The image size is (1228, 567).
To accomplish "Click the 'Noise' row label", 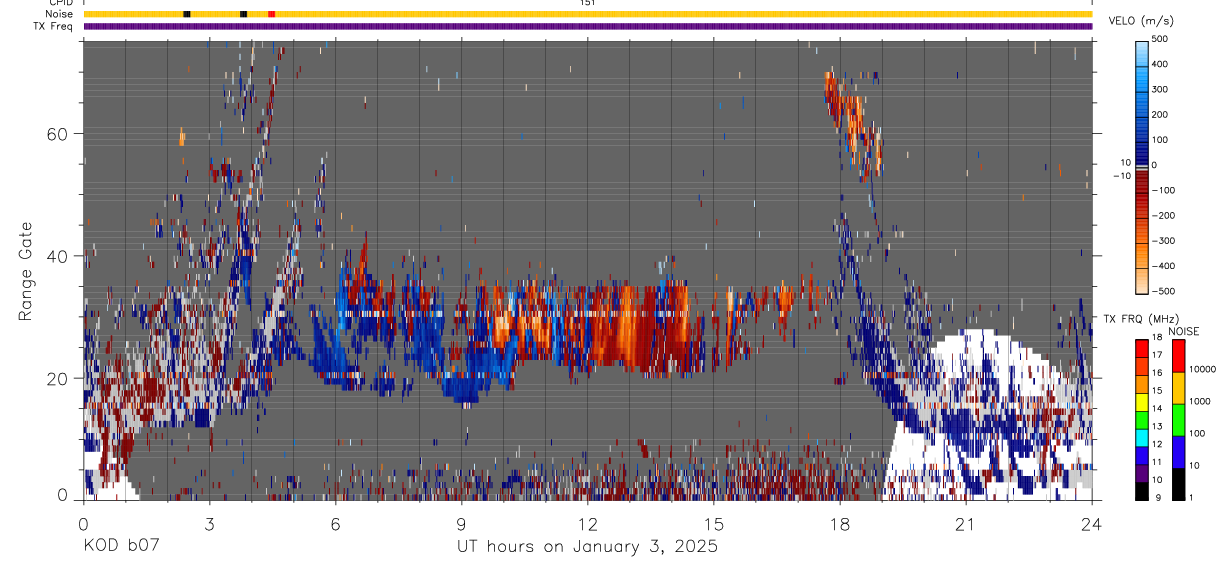I will coord(59,14).
